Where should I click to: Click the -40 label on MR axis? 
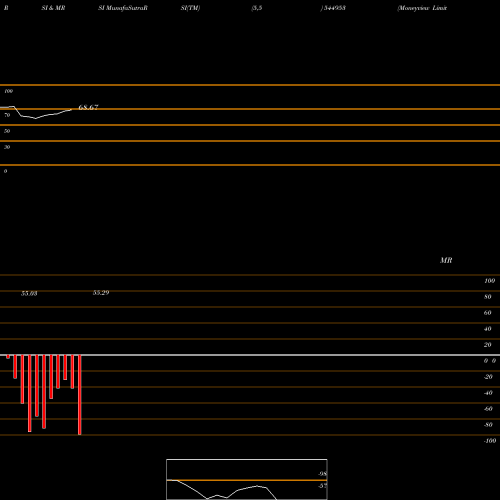488,393
